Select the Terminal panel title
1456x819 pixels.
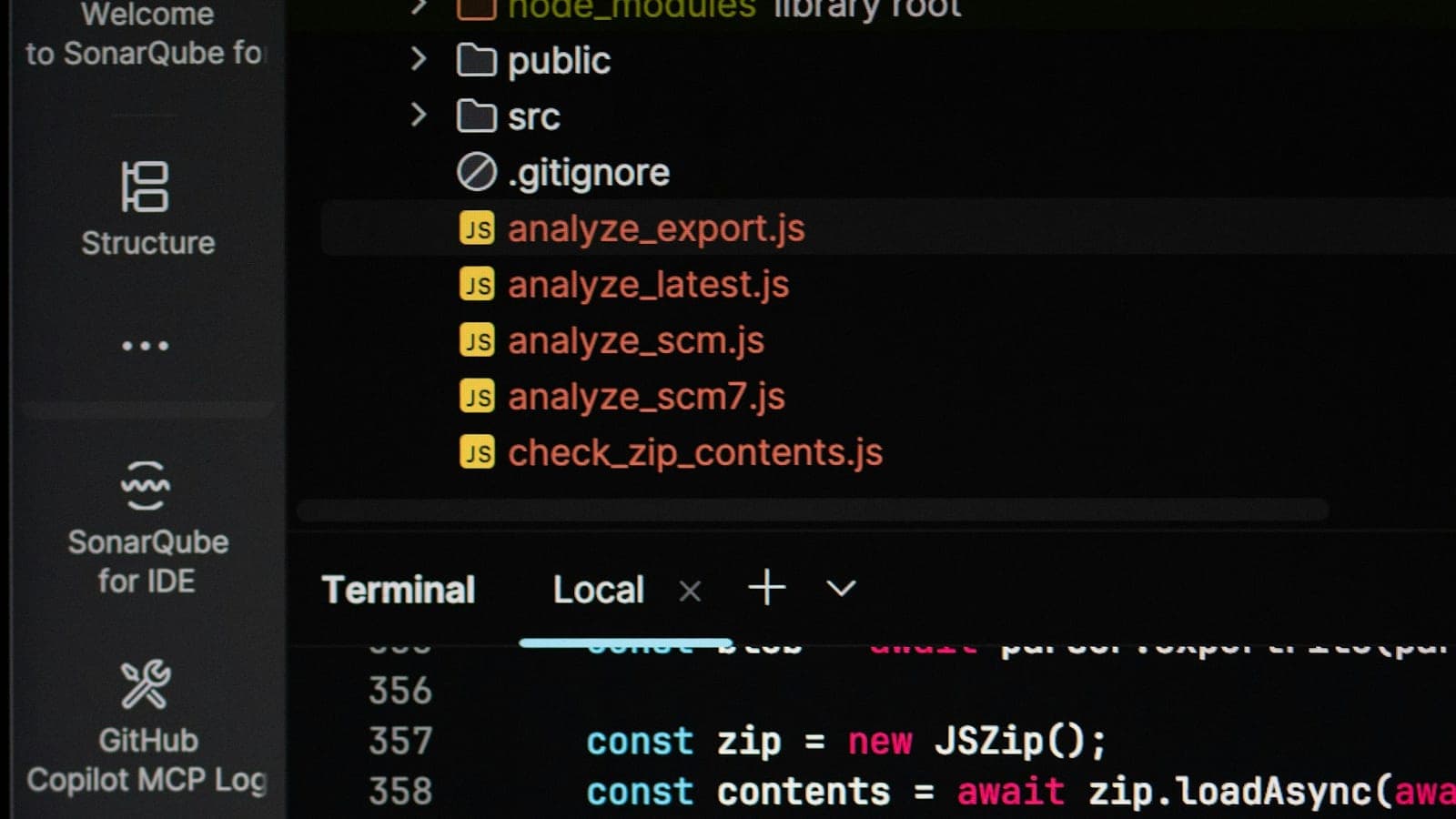tap(399, 590)
